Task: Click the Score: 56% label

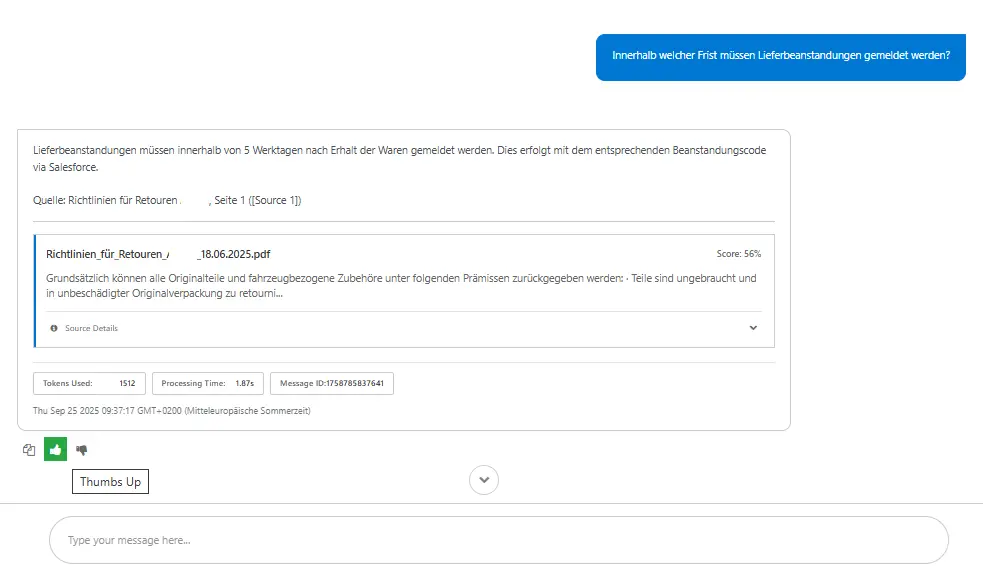Action: pyautogui.click(x=738, y=254)
